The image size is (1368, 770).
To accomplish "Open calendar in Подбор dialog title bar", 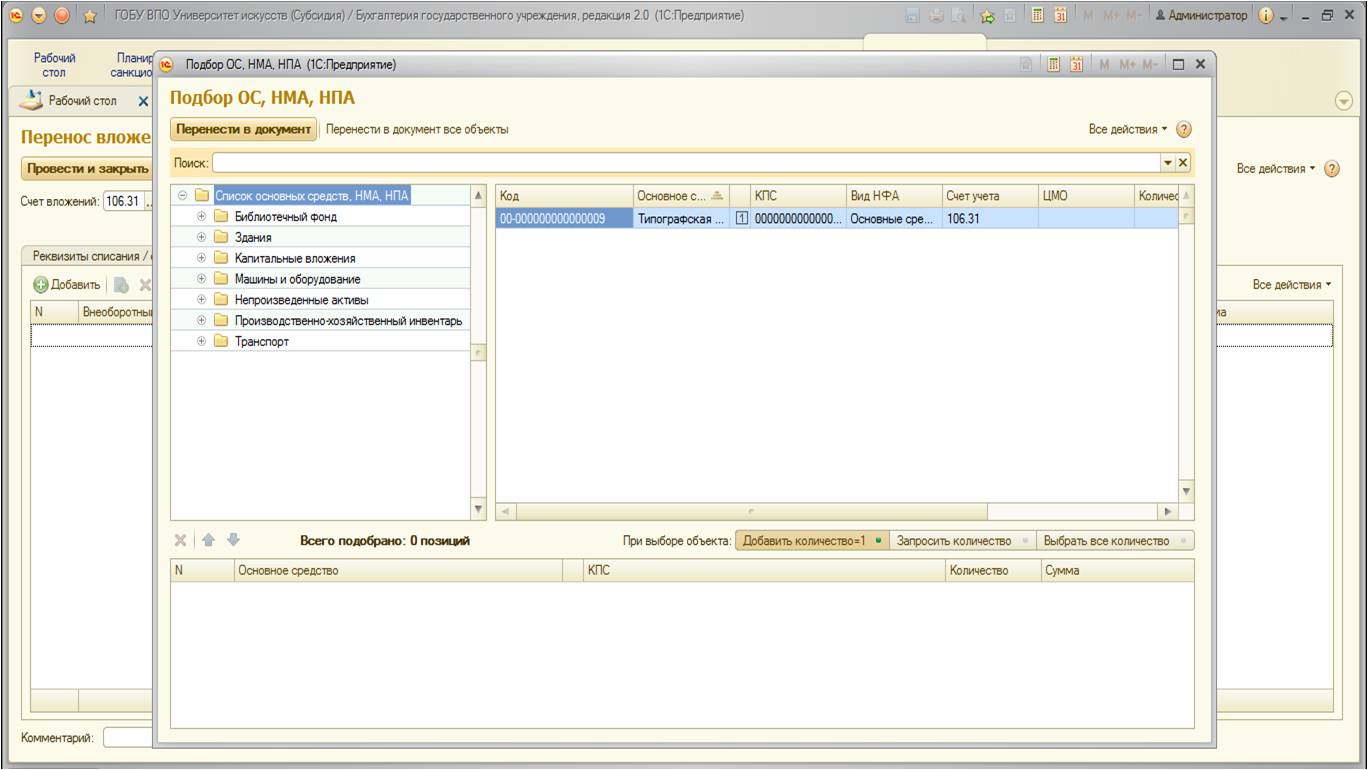I will [1077, 65].
